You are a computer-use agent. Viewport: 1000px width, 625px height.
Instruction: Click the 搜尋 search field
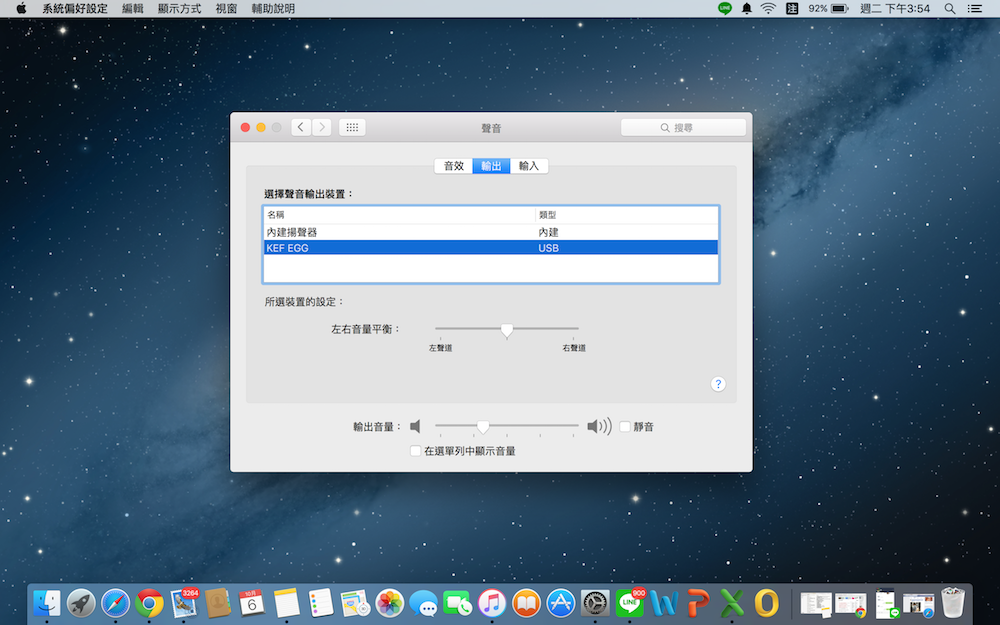684,128
